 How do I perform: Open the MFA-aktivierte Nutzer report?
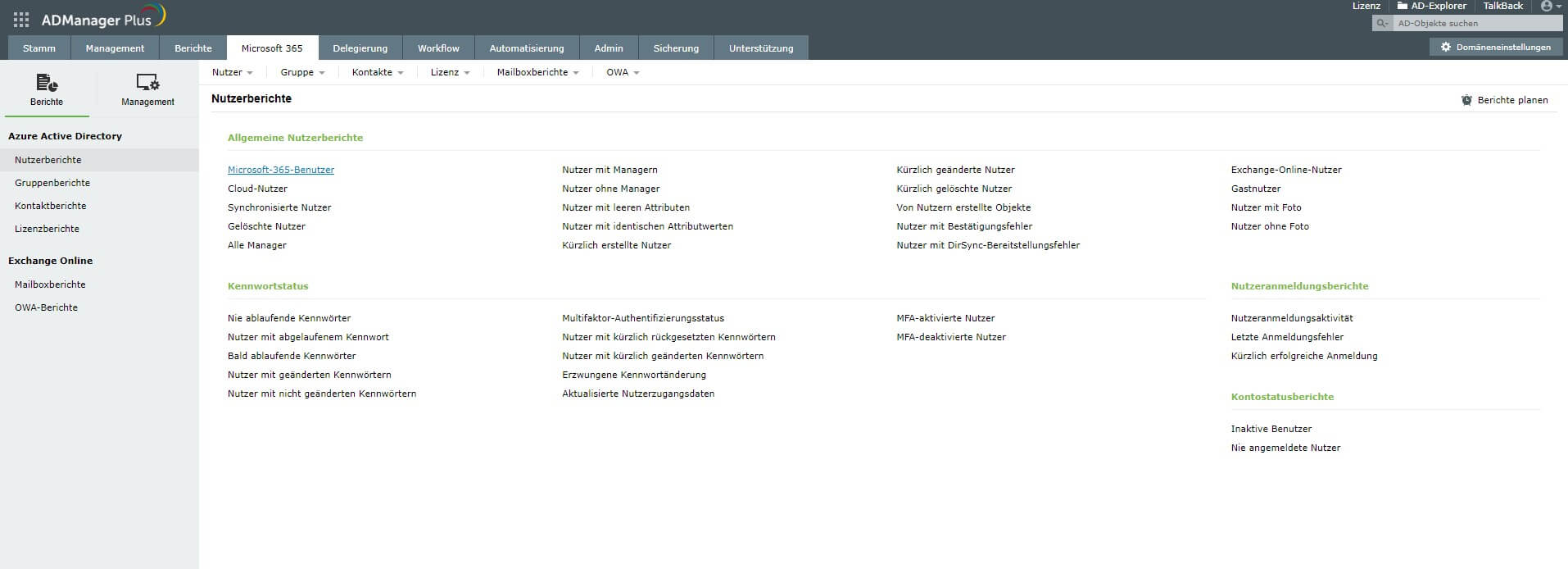click(945, 318)
